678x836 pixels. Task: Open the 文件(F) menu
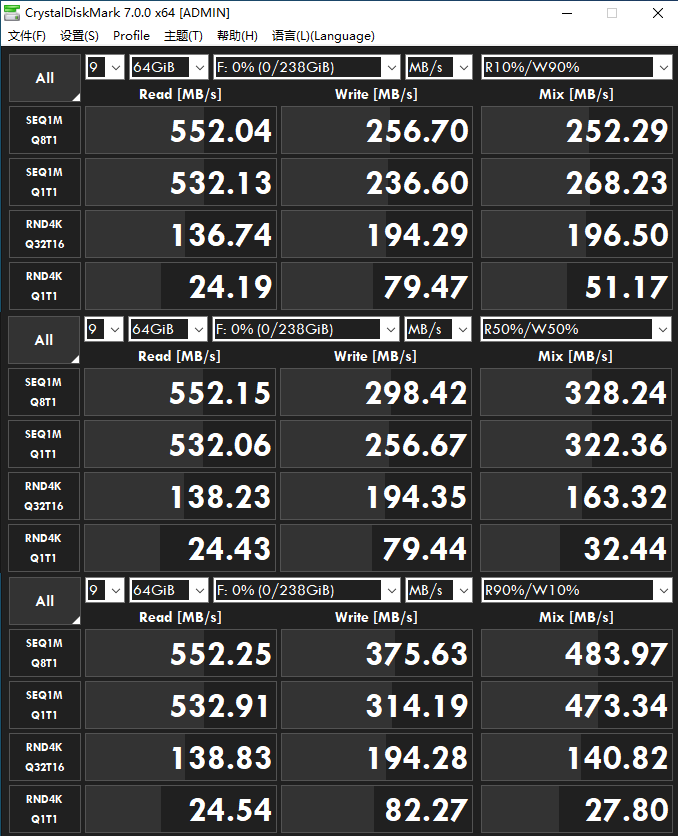(27, 36)
